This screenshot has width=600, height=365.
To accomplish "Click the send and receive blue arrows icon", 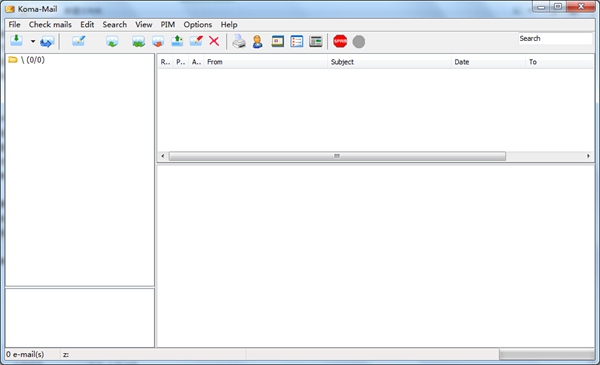I will pos(47,41).
